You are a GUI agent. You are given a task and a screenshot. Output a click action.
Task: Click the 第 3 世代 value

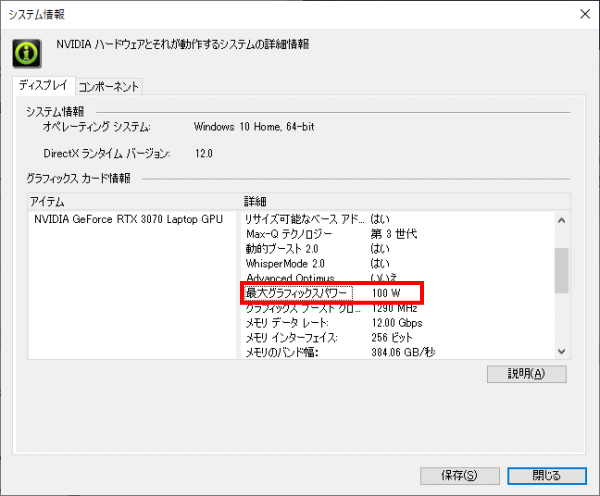click(x=394, y=234)
